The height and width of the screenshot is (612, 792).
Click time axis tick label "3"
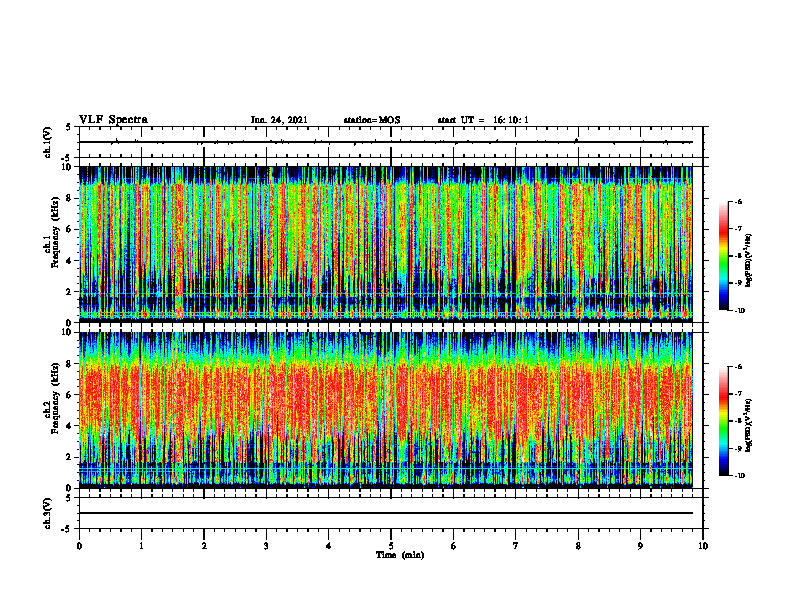[266, 546]
